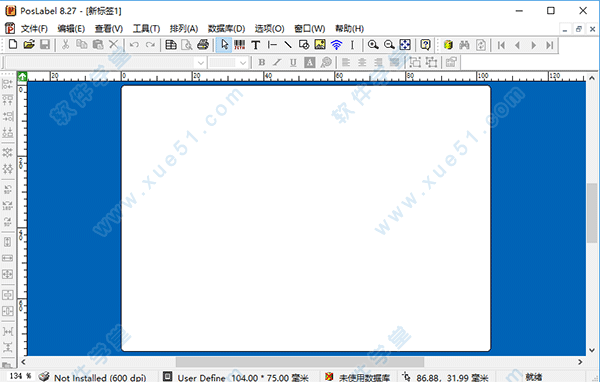Select the horizontal line segment tool
Viewport: 600px width, 382px height.
272,45
